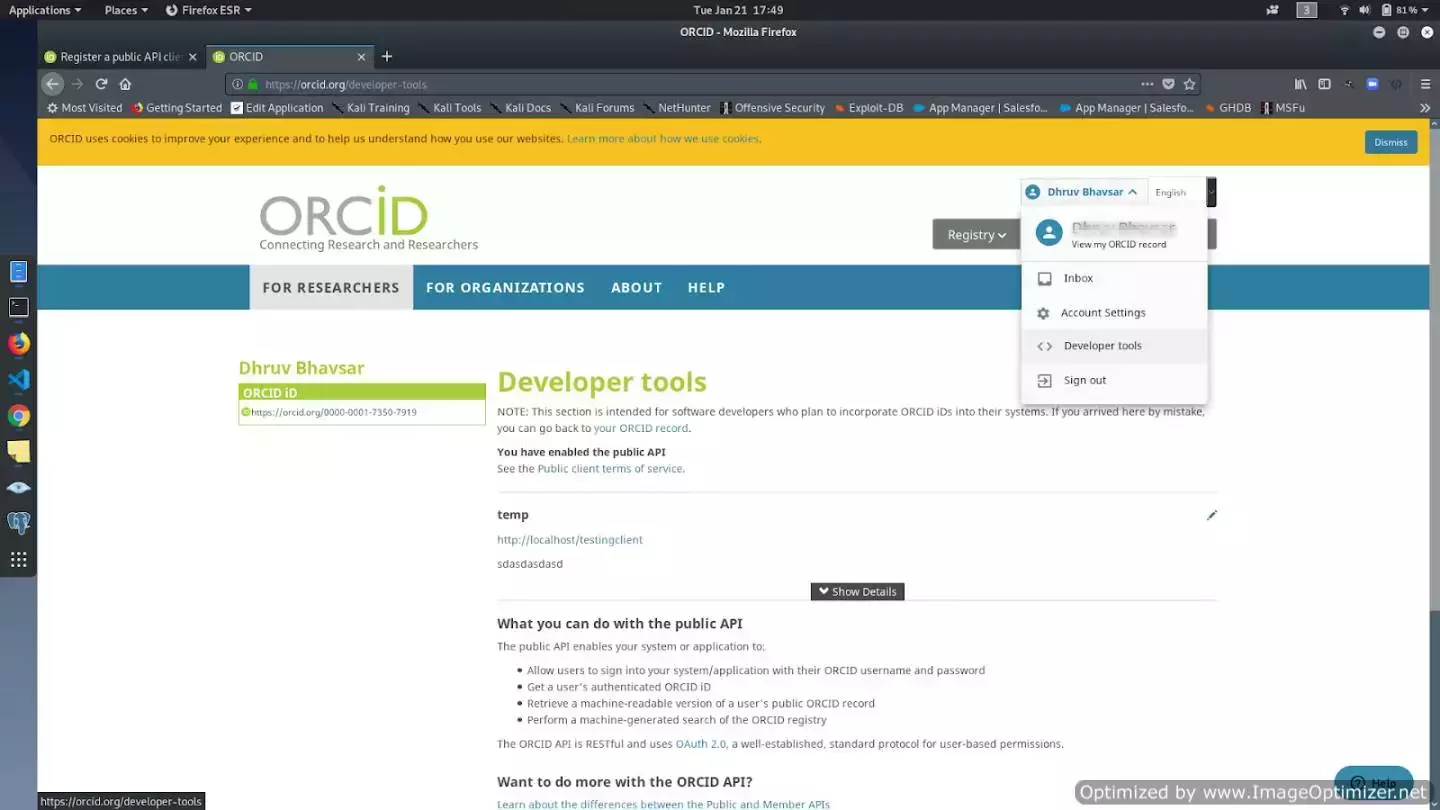Launch Chrome from the dock
This screenshot has width=1440, height=810.
(18, 416)
